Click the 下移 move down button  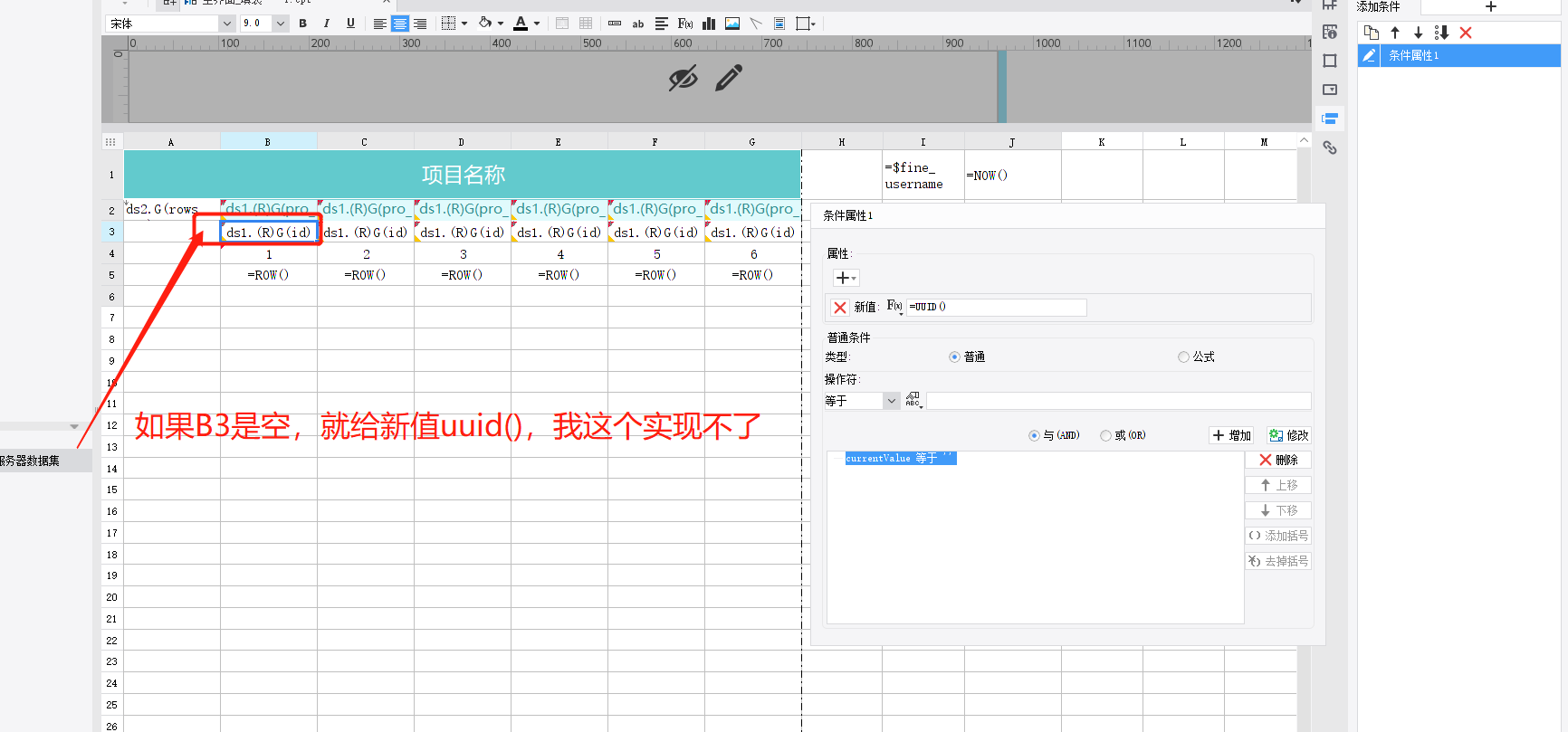pyautogui.click(x=1278, y=510)
